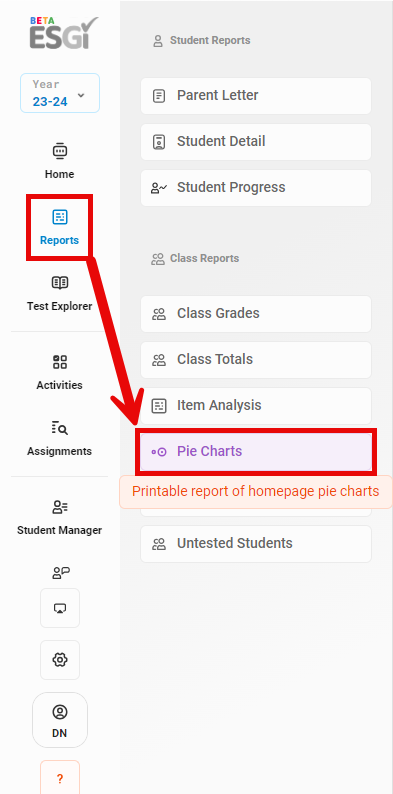Expand the Year 23-24 dropdown
Screen dimensions: 393x794
pos(60,93)
